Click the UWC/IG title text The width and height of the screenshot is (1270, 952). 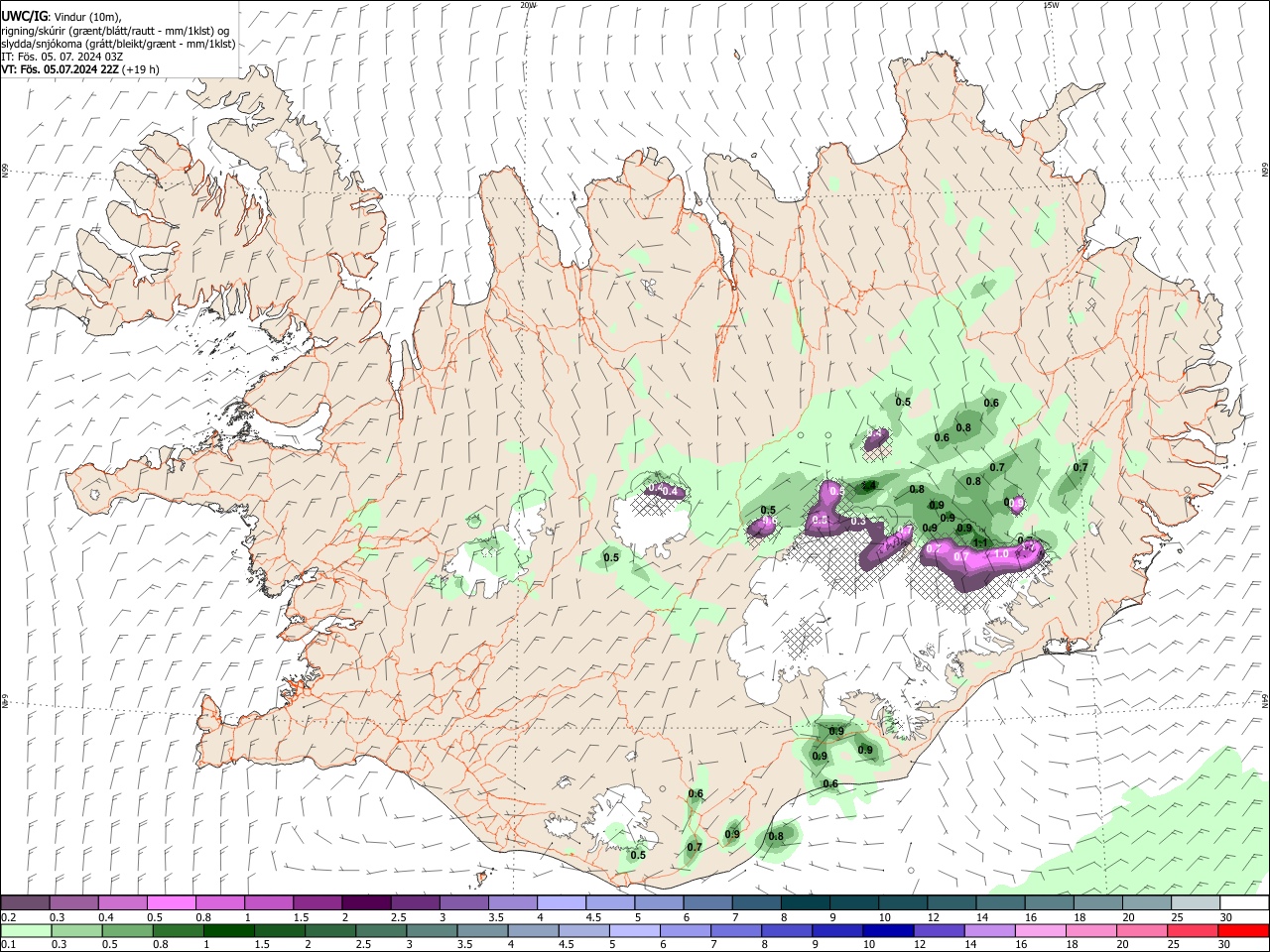(x=24, y=17)
